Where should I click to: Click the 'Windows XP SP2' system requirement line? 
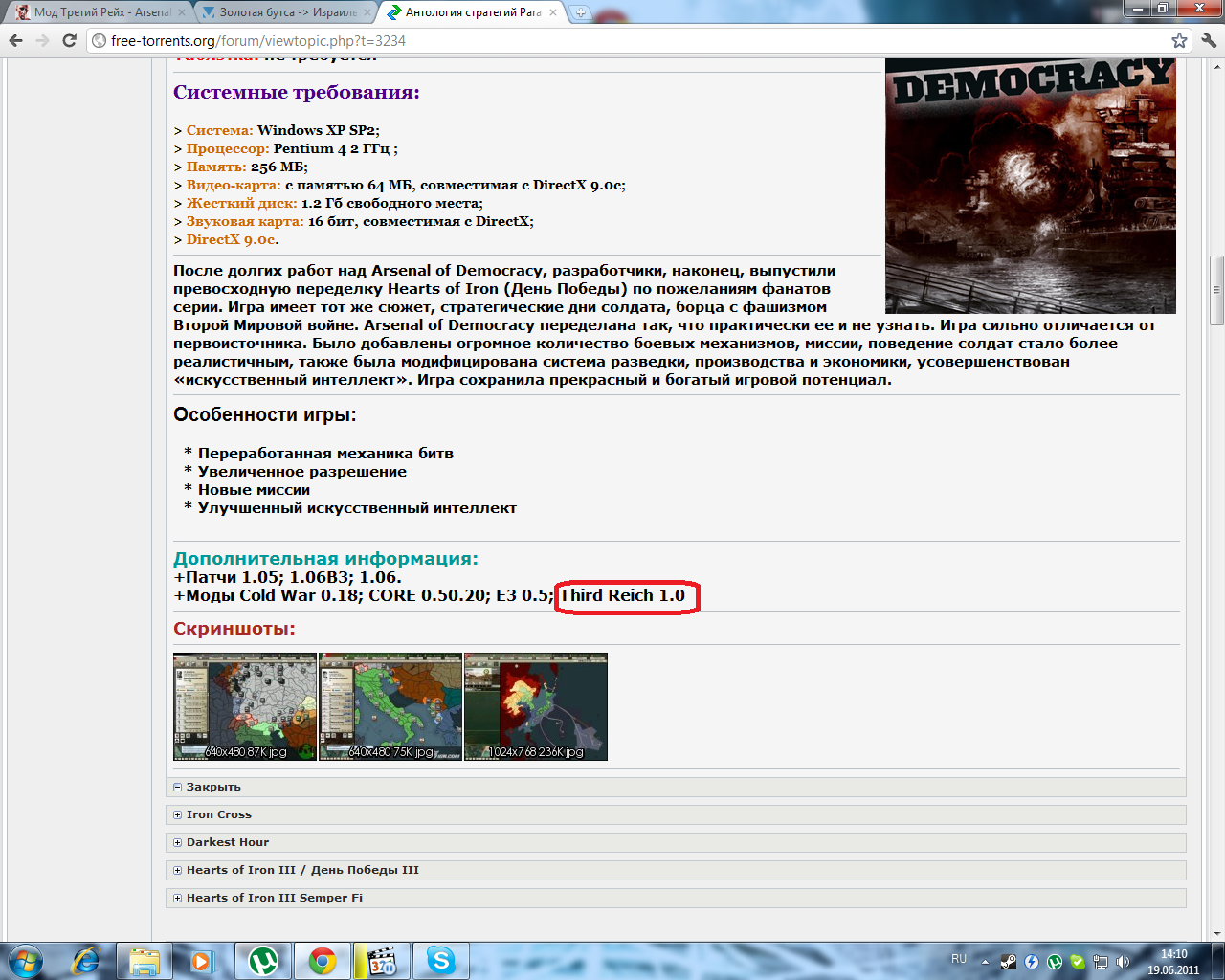(277, 130)
